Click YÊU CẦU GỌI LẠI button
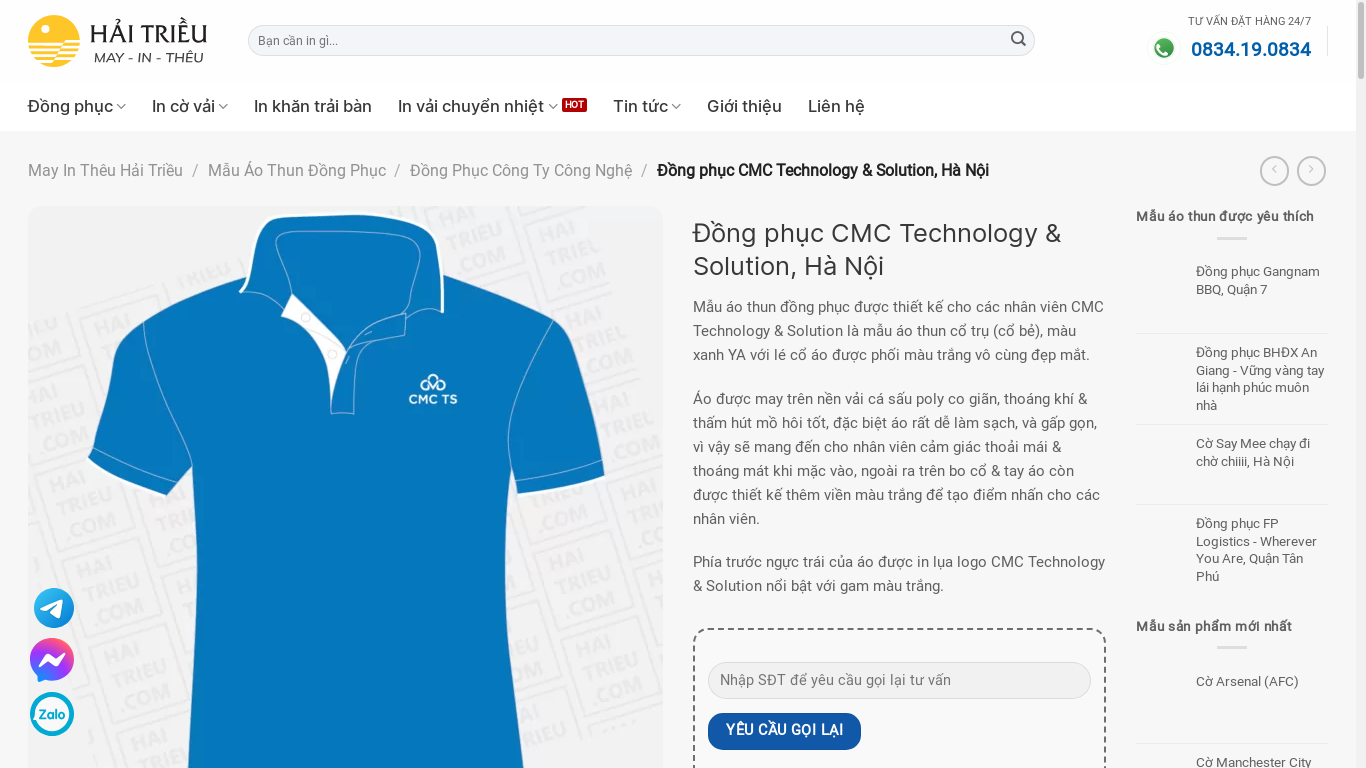The height and width of the screenshot is (768, 1366). [x=784, y=731]
